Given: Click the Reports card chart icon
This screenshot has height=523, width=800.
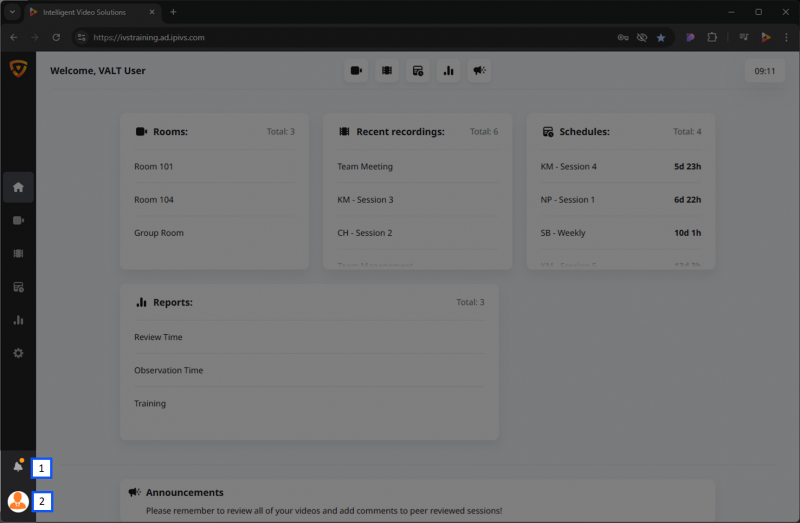Looking at the screenshot, I should pos(141,302).
